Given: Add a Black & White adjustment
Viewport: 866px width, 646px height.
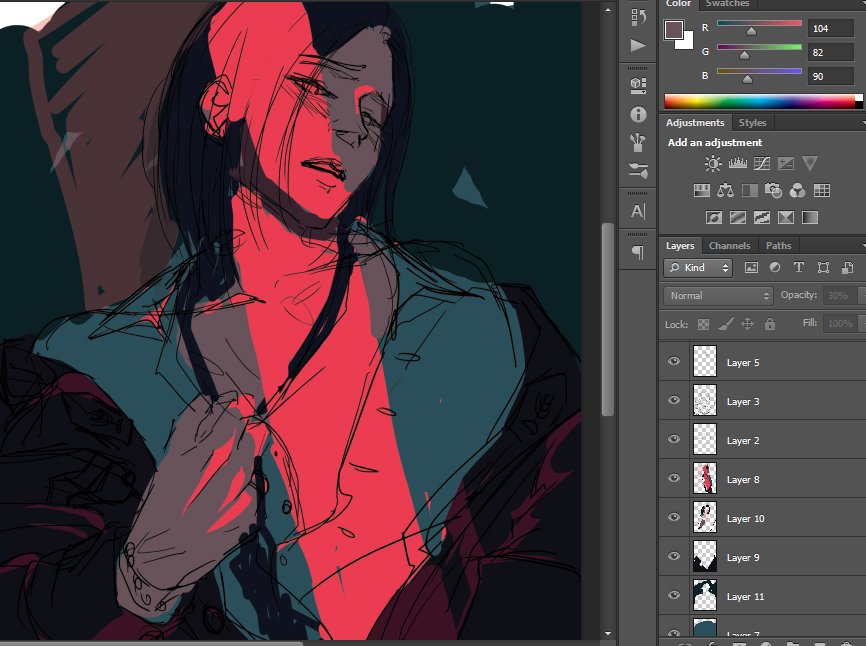Looking at the screenshot, I should 749,190.
